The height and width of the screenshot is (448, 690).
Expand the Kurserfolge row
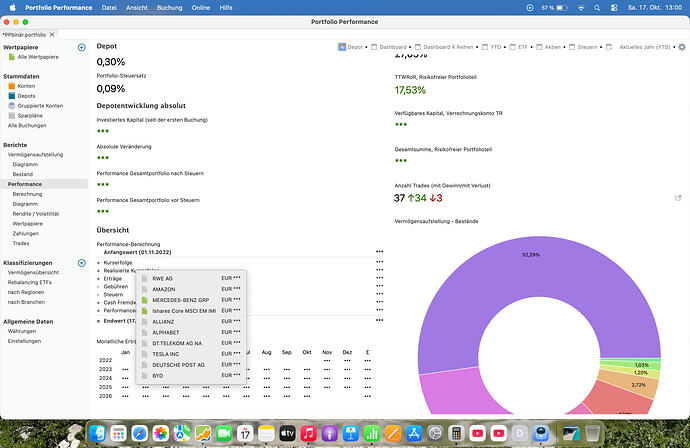(99, 263)
